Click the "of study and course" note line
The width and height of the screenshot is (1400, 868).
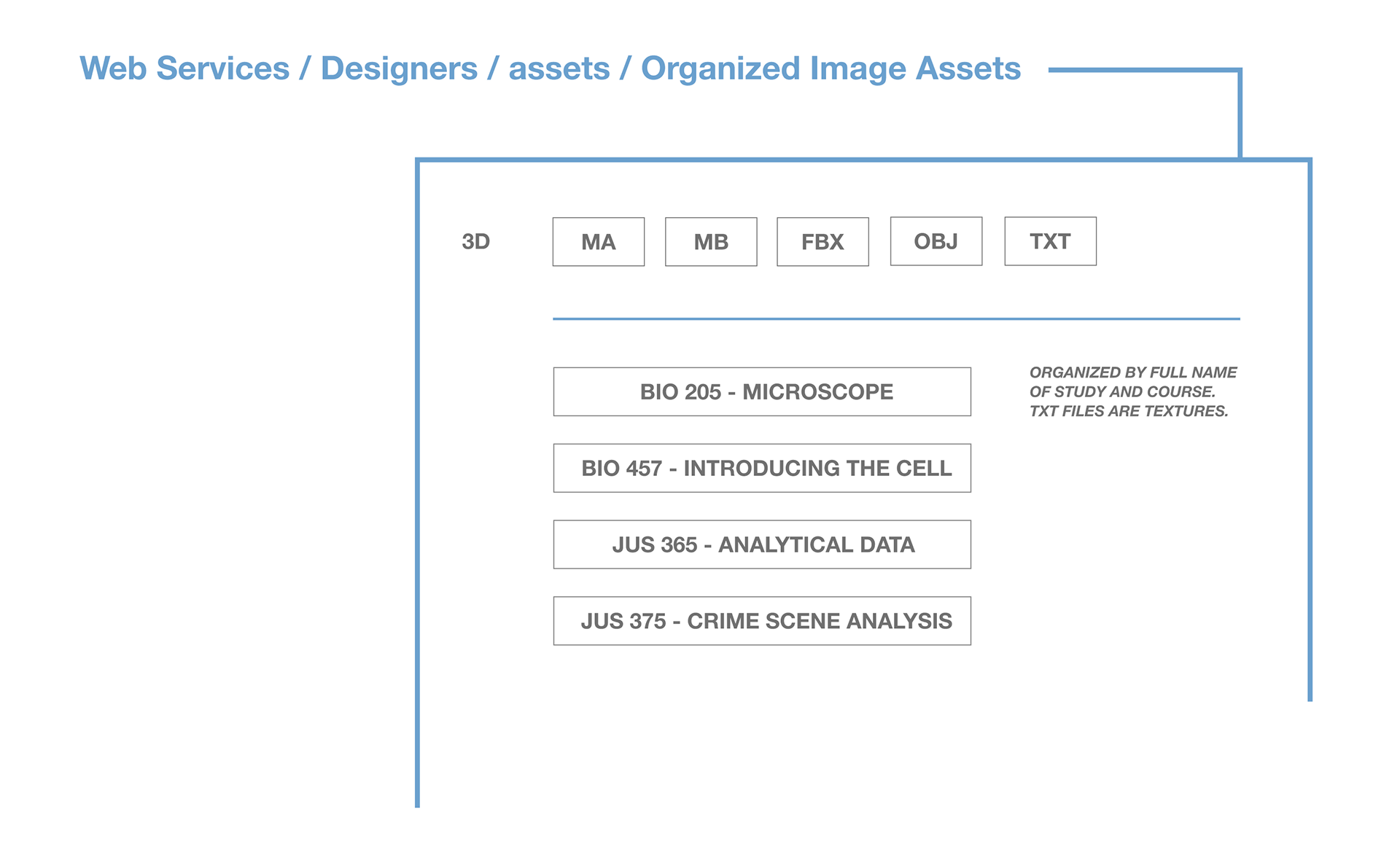click(x=1122, y=391)
